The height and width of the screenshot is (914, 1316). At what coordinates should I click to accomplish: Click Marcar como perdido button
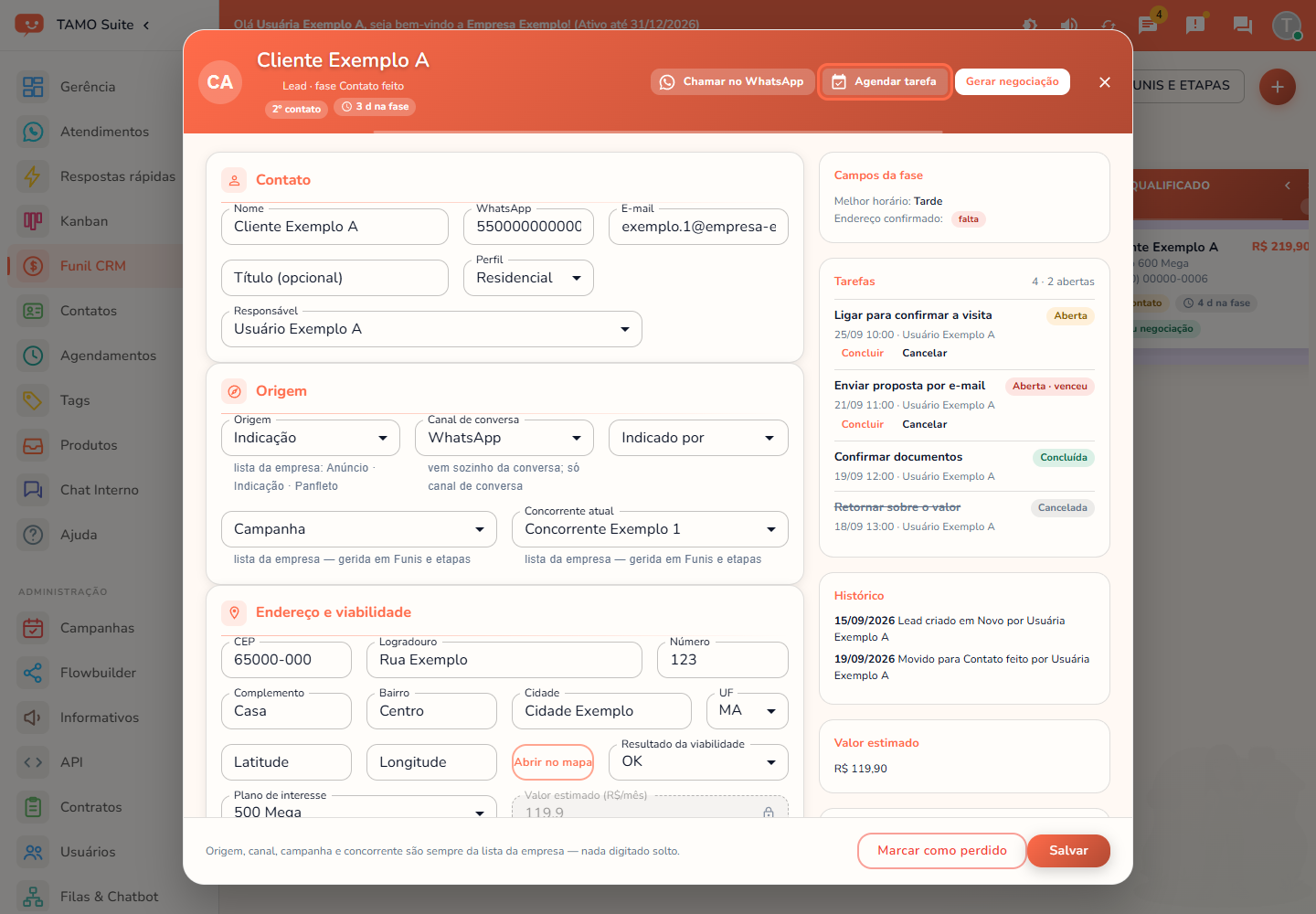pos(941,851)
